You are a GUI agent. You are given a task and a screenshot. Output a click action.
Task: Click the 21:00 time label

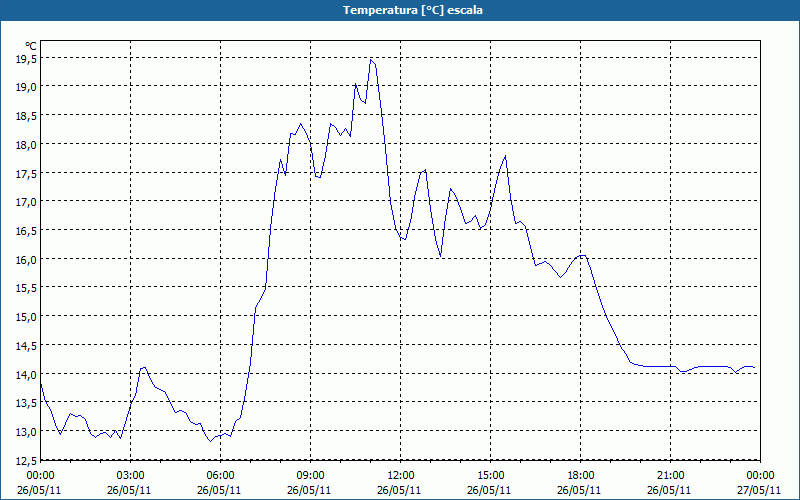point(670,476)
